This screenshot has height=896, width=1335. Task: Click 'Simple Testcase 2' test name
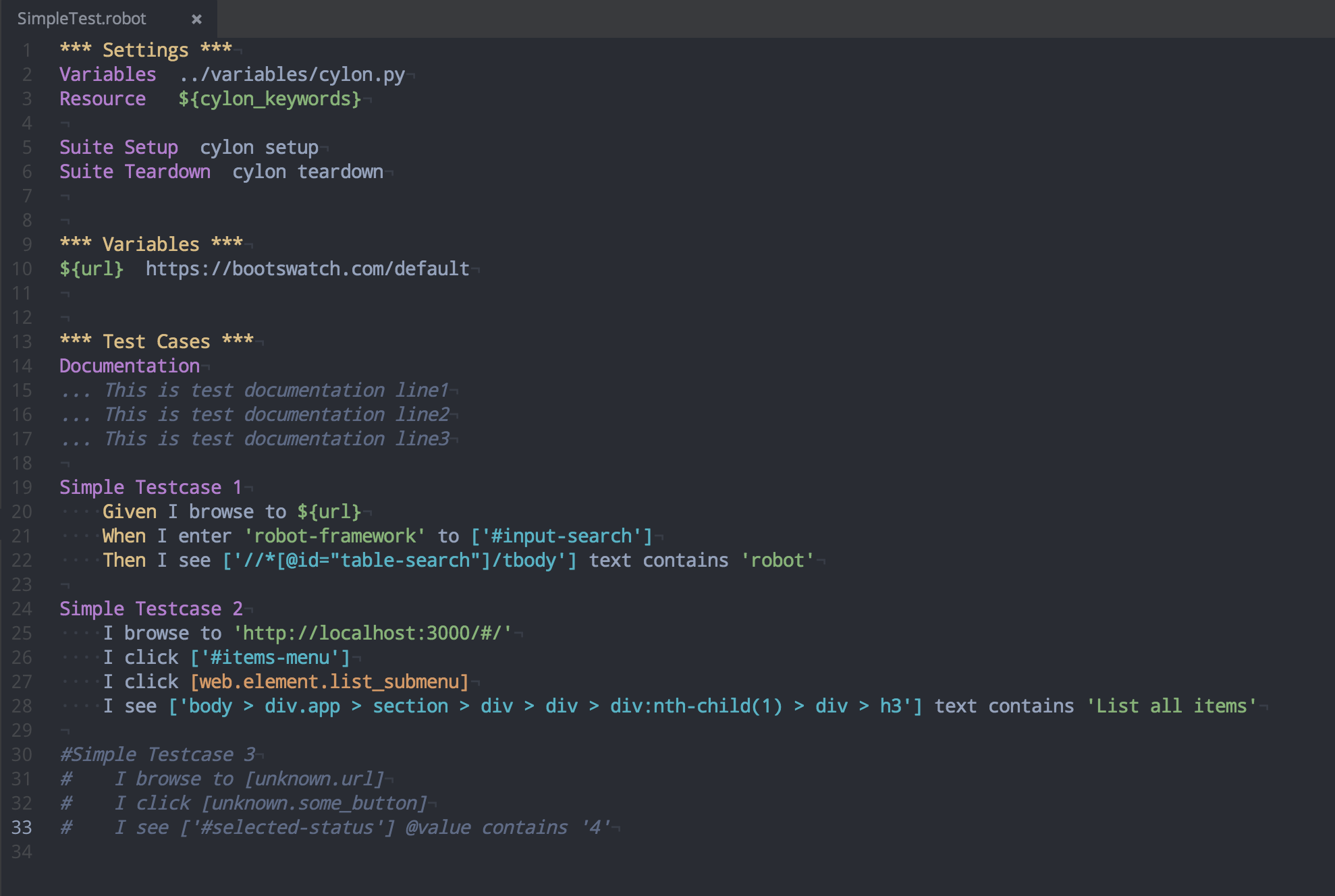[151, 609]
